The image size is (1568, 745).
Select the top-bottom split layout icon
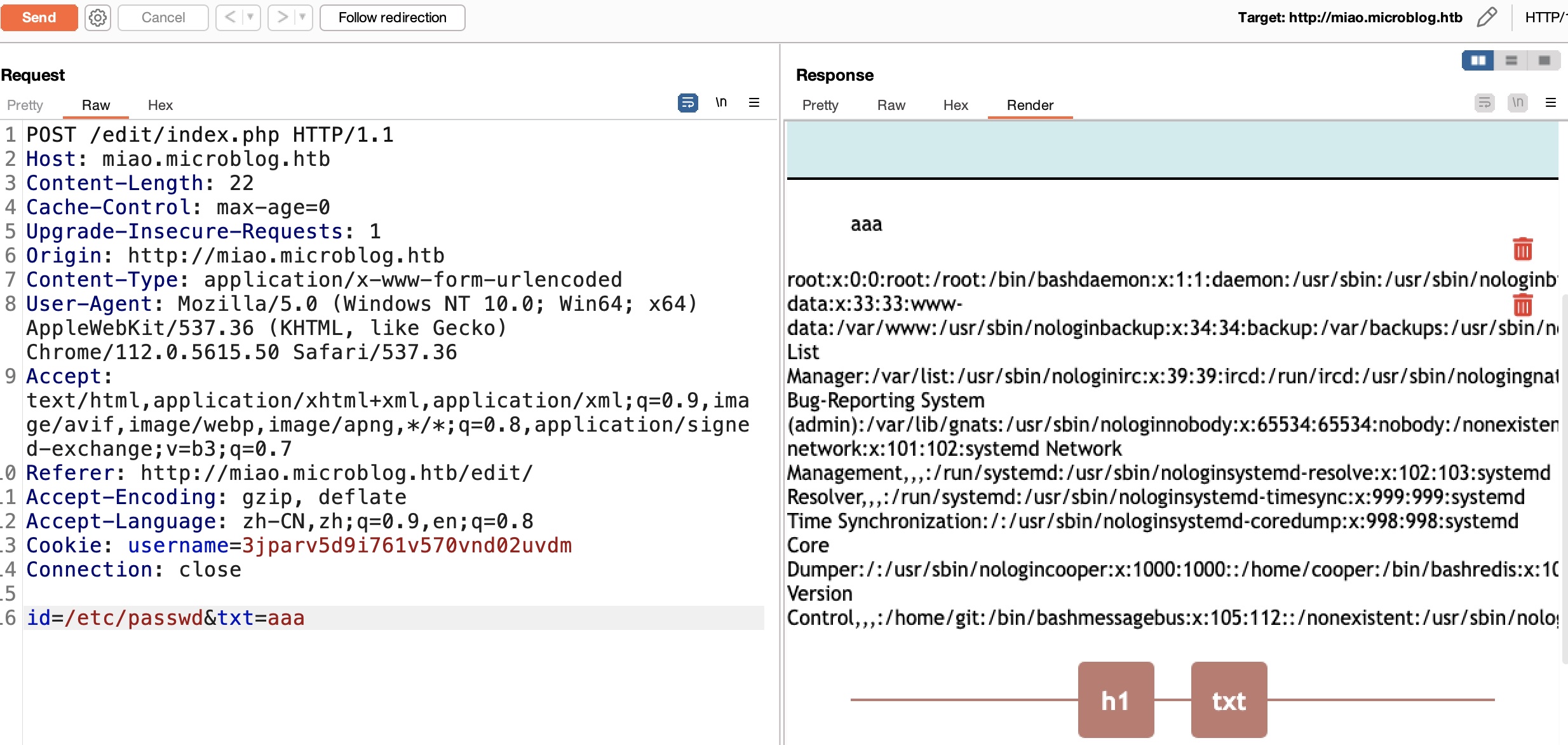(1511, 60)
